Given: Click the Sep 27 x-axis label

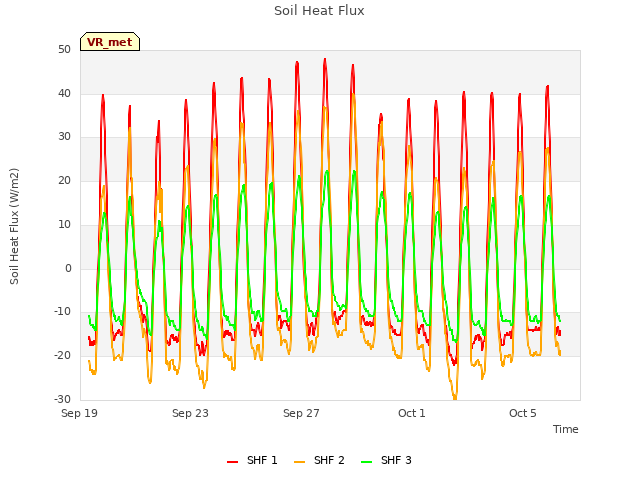Looking at the screenshot, I should coord(301,413).
